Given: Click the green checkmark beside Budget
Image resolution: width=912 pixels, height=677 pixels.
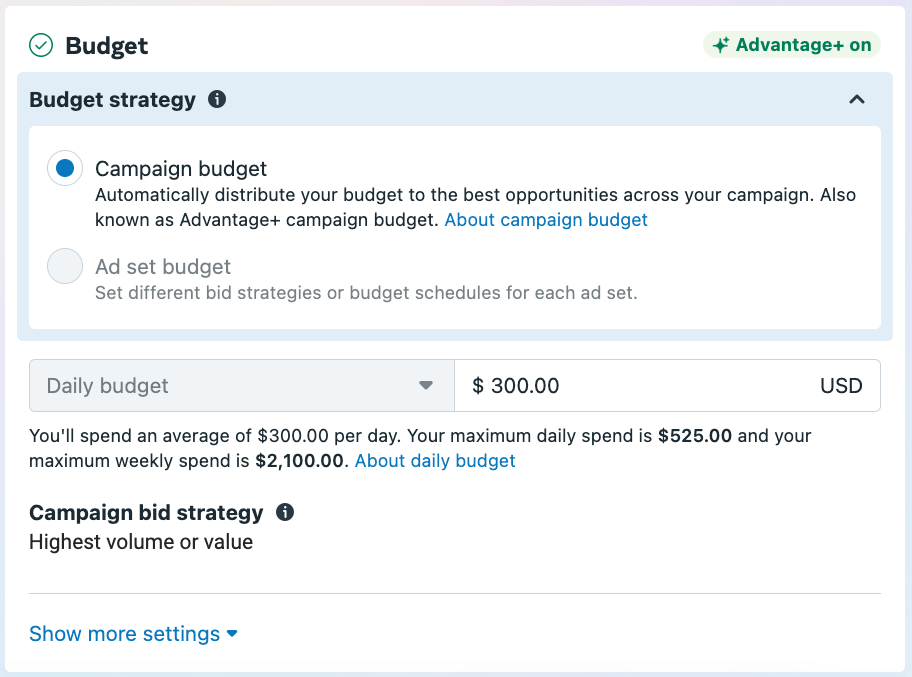Looking at the screenshot, I should coord(41,45).
